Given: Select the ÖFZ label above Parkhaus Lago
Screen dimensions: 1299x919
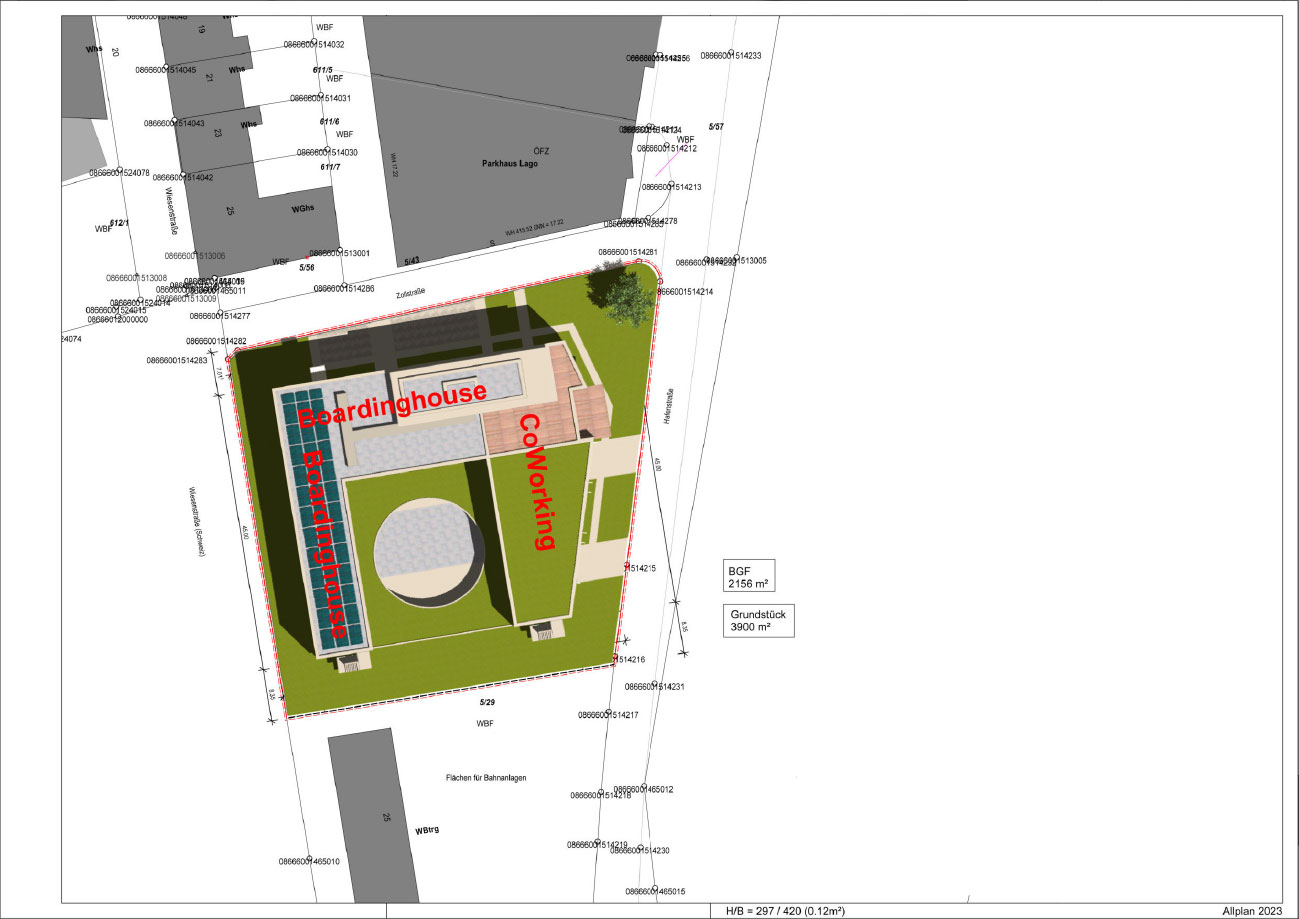Looking at the screenshot, I should click(x=541, y=150).
